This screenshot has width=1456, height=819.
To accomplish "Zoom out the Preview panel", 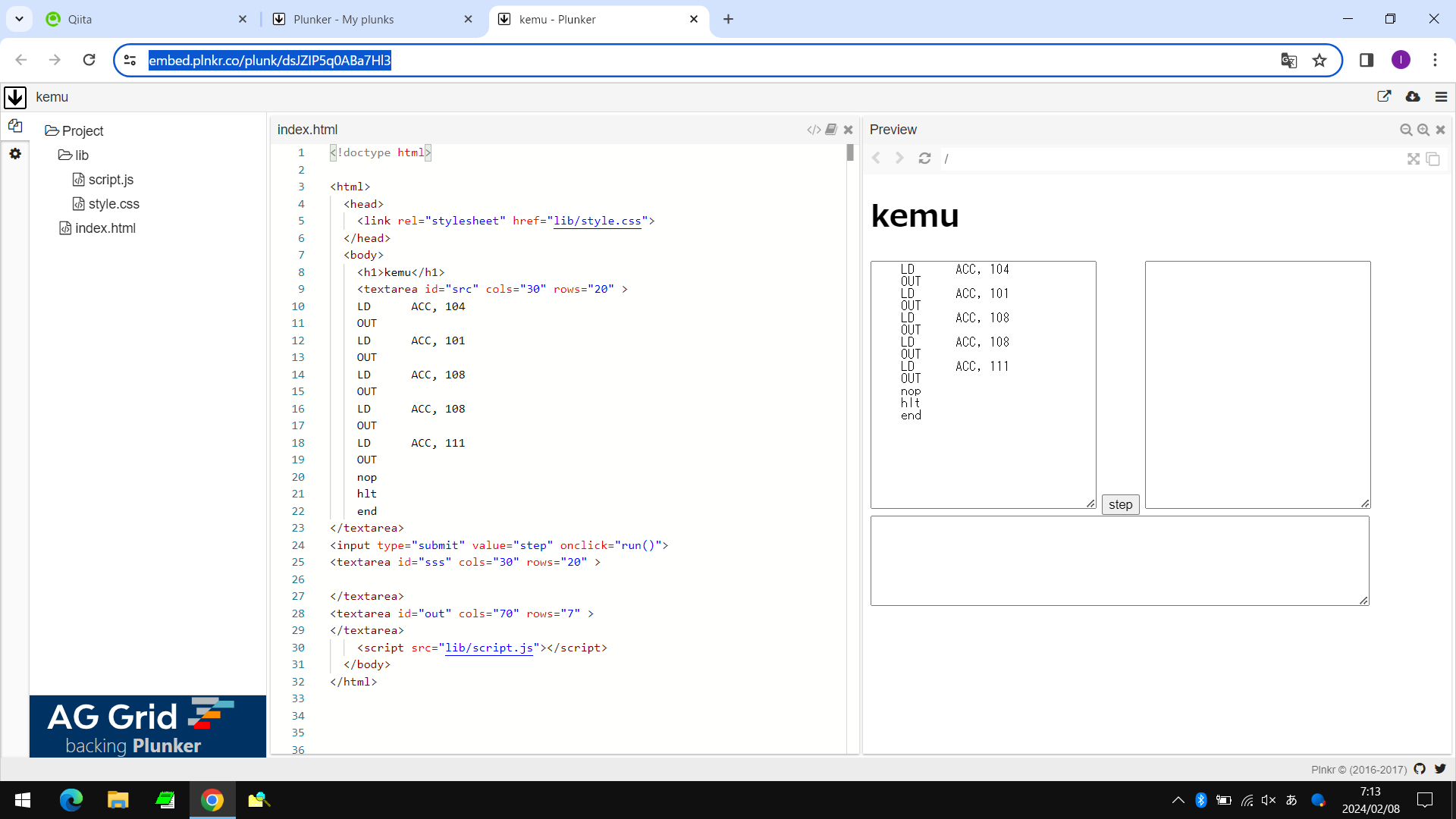I will click(x=1406, y=130).
